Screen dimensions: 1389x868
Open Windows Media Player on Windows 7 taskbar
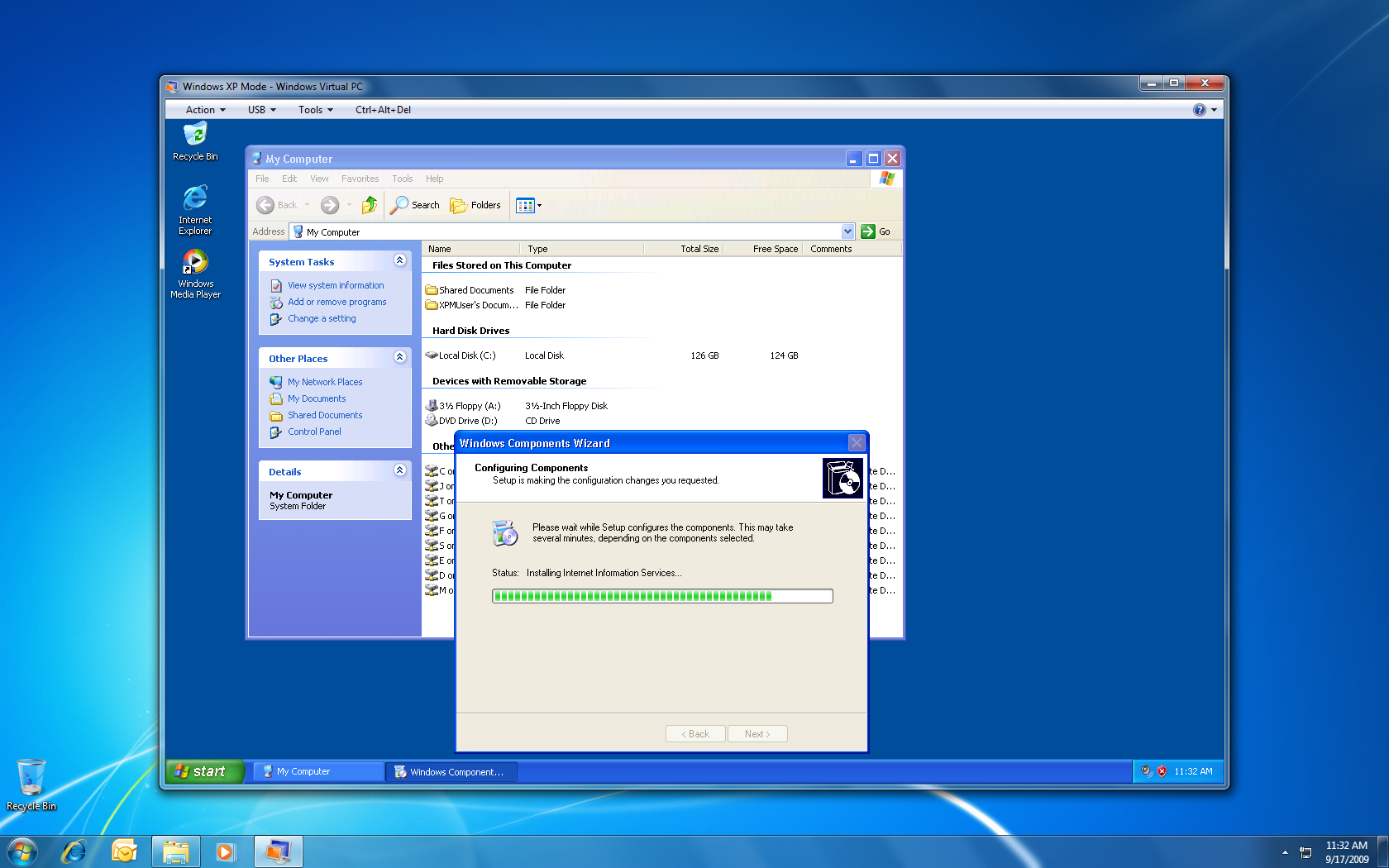(x=225, y=851)
